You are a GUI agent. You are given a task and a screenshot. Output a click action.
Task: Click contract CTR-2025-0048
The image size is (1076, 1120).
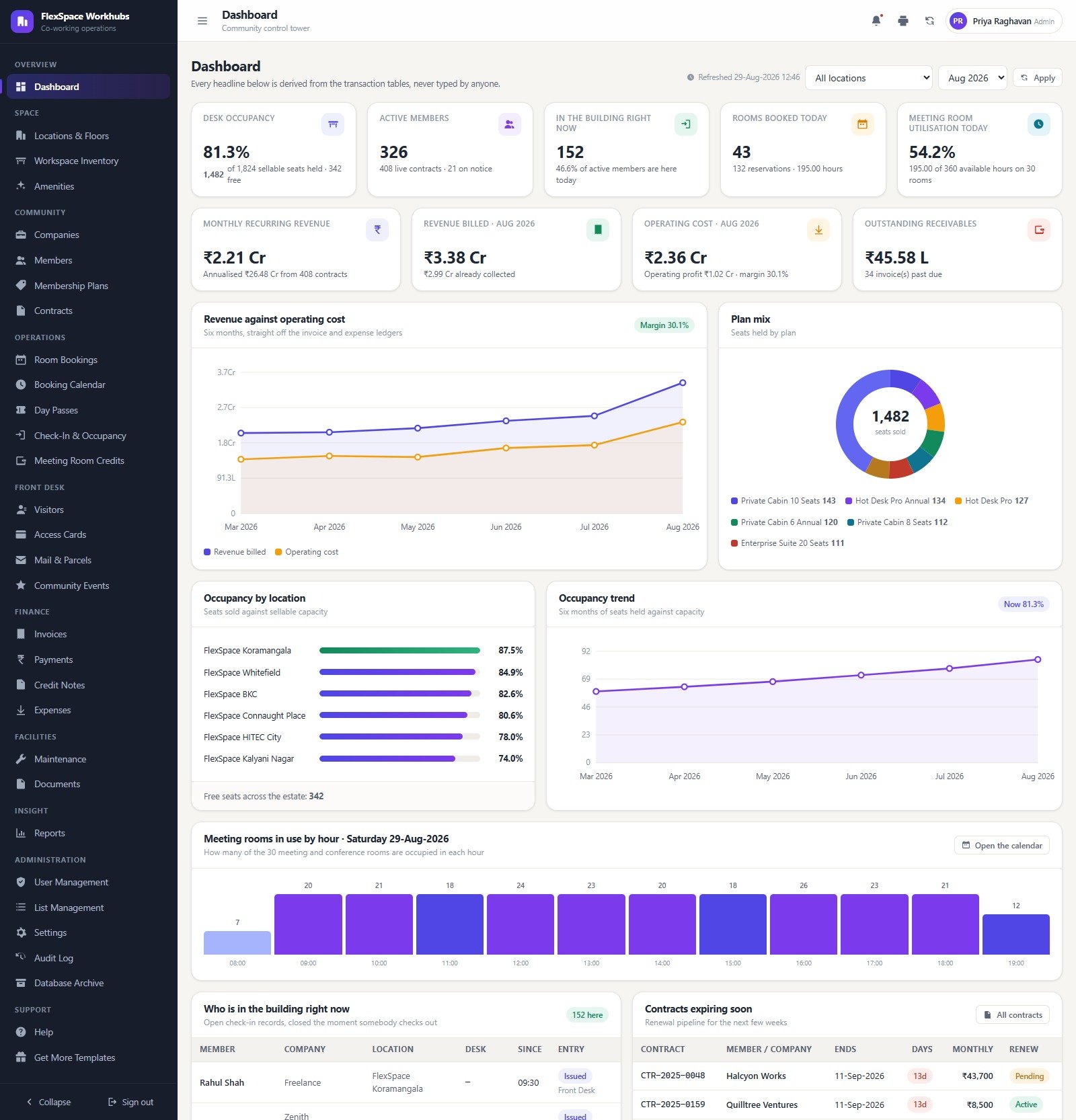(x=672, y=1076)
